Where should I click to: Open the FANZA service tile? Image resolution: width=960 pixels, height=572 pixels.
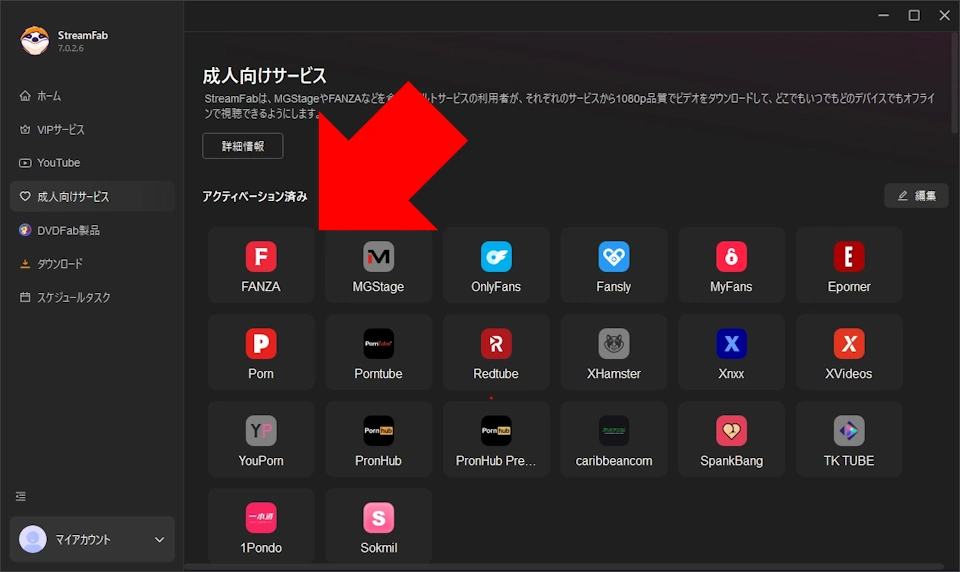pyautogui.click(x=261, y=265)
